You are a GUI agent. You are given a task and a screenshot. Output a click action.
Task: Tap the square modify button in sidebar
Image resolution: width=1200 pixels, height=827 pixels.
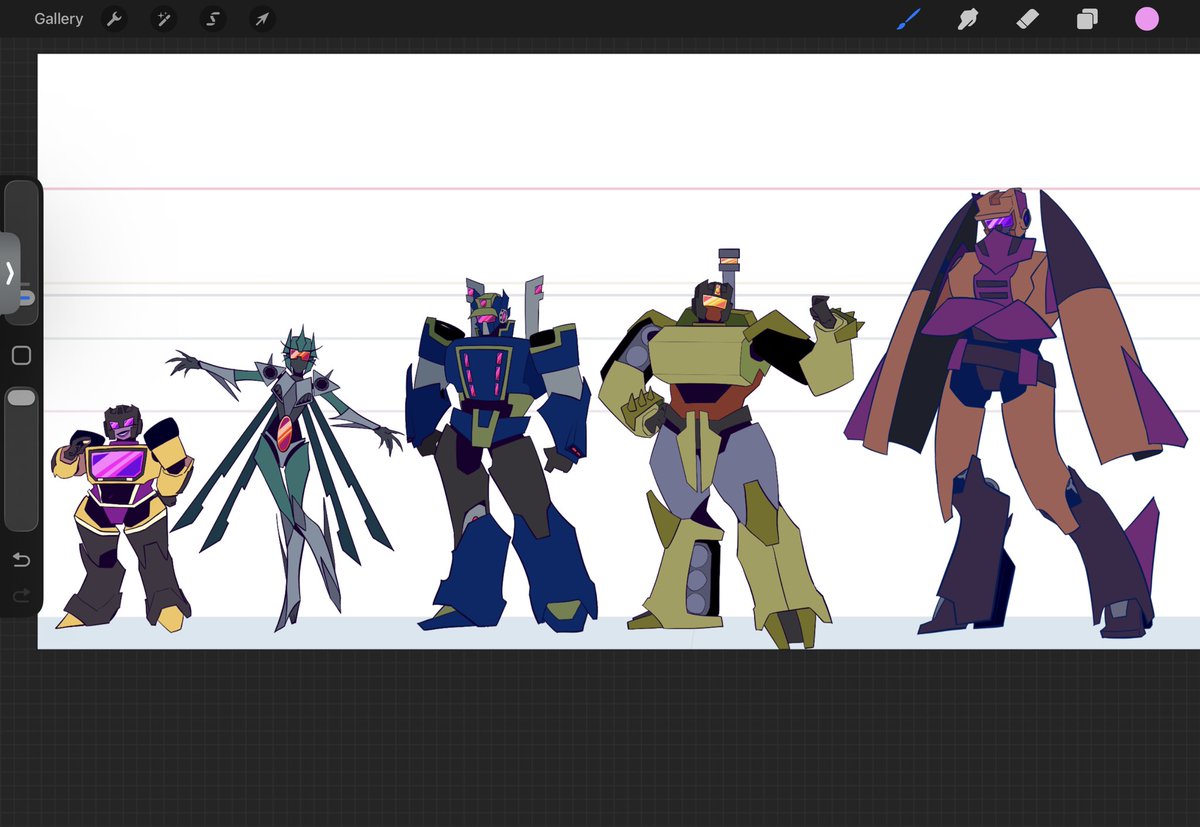tap(21, 355)
